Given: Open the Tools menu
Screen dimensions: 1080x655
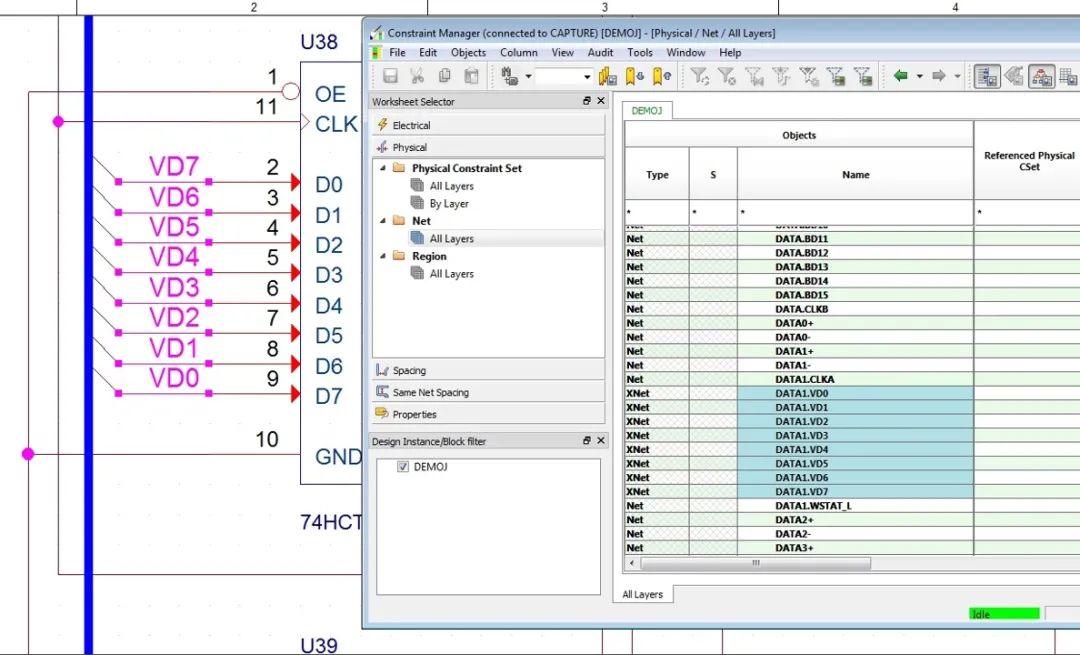Looking at the screenshot, I should (640, 52).
